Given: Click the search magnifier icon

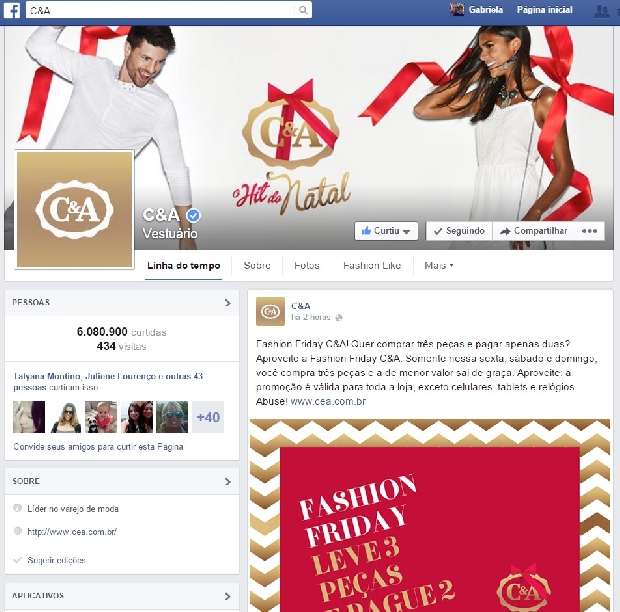Looking at the screenshot, I should pyautogui.click(x=303, y=10).
